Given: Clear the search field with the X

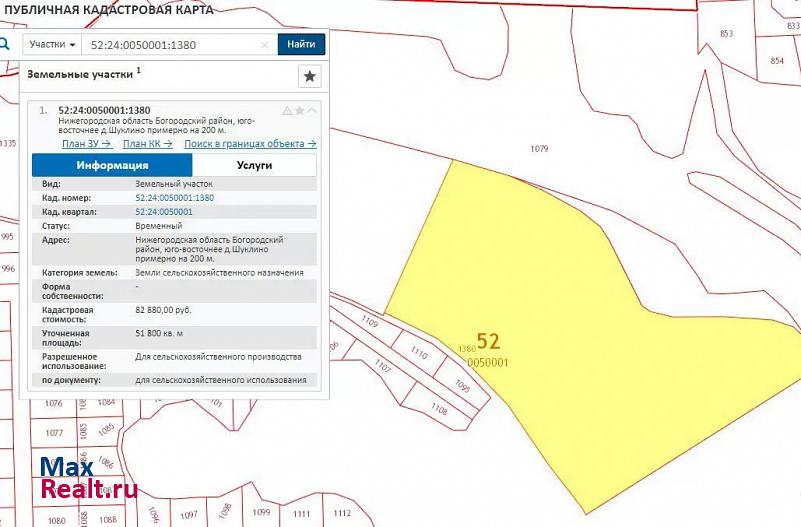Looking at the screenshot, I should [x=265, y=45].
